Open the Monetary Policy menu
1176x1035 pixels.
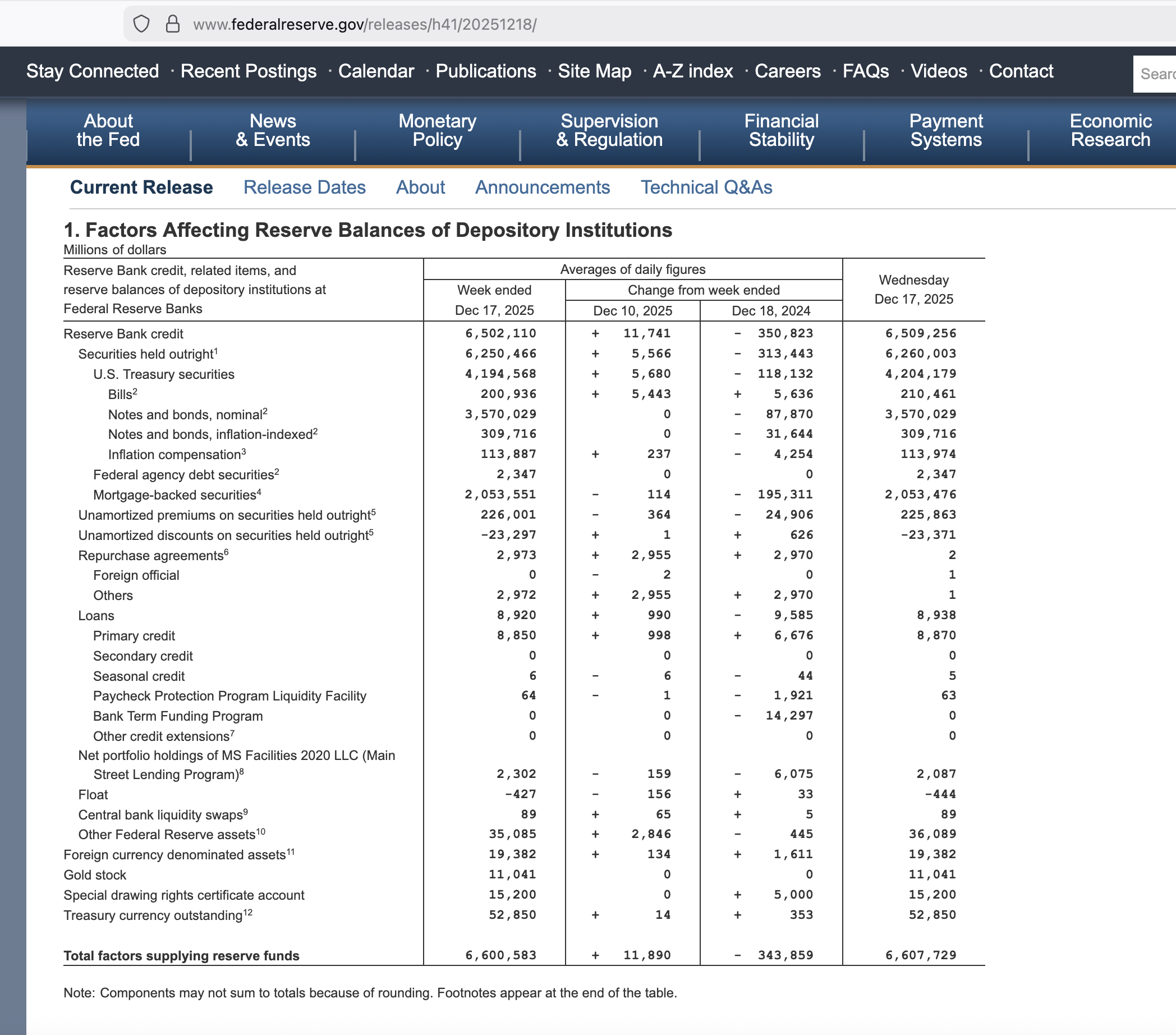437,130
